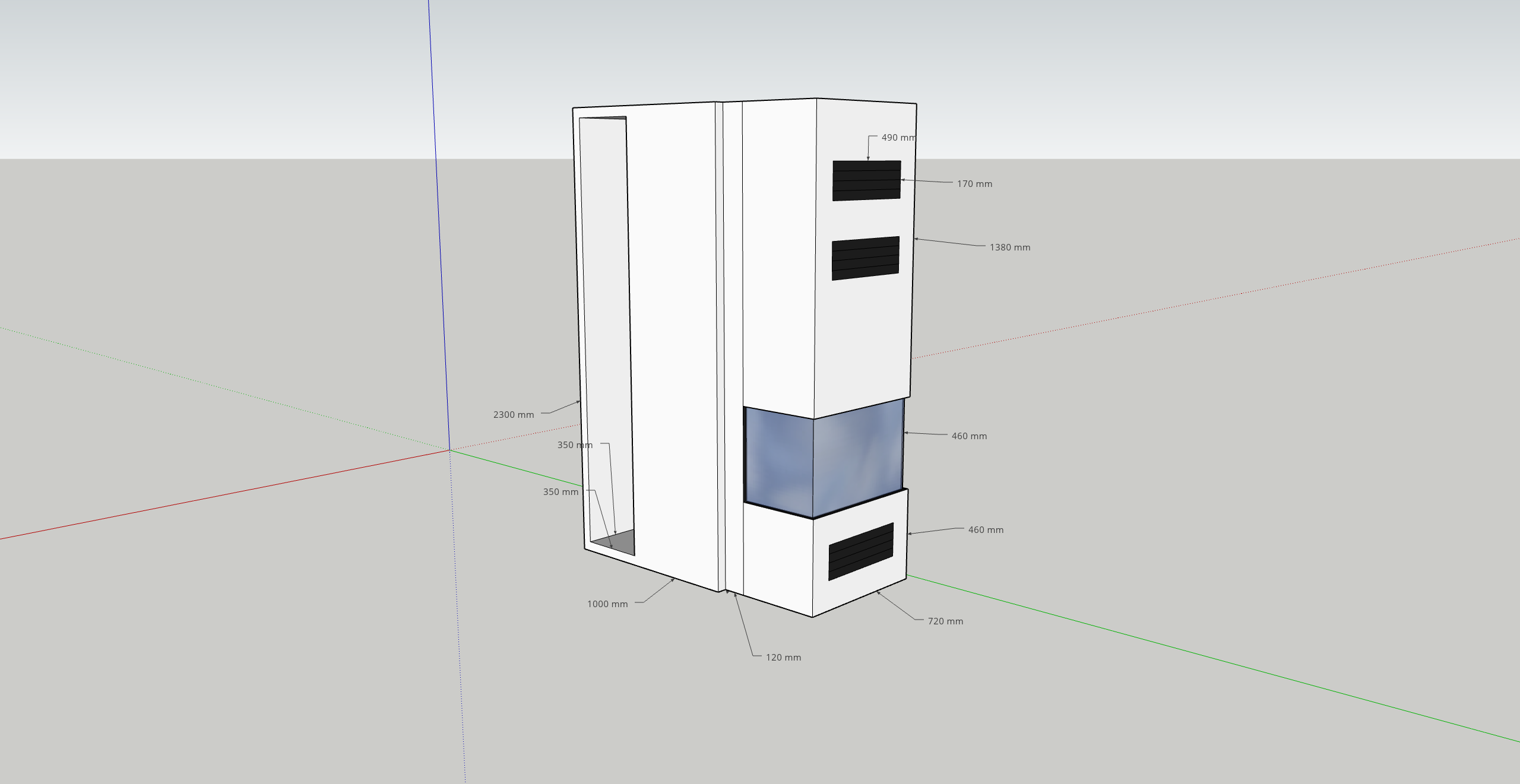
Task: Click the 490 mm dimension label
Action: (x=898, y=138)
